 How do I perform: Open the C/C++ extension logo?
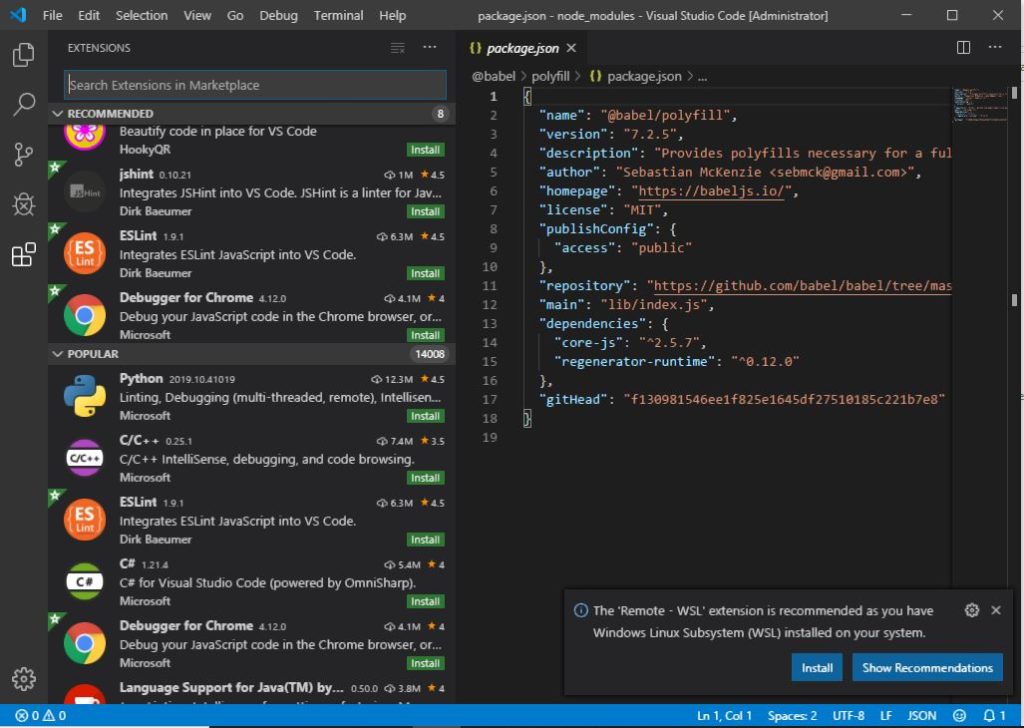click(x=85, y=458)
